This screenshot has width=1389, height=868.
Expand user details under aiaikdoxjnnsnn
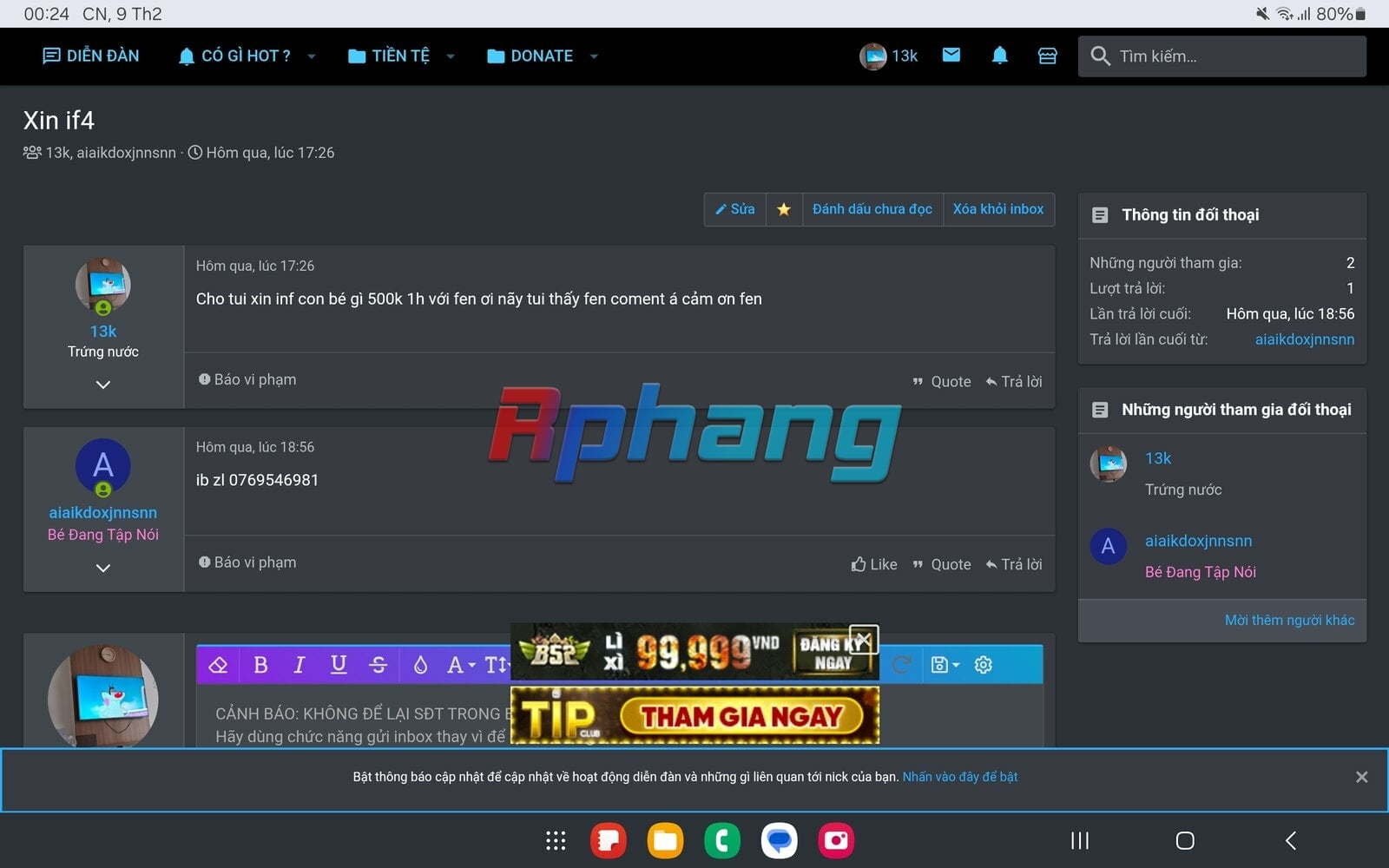click(x=103, y=568)
